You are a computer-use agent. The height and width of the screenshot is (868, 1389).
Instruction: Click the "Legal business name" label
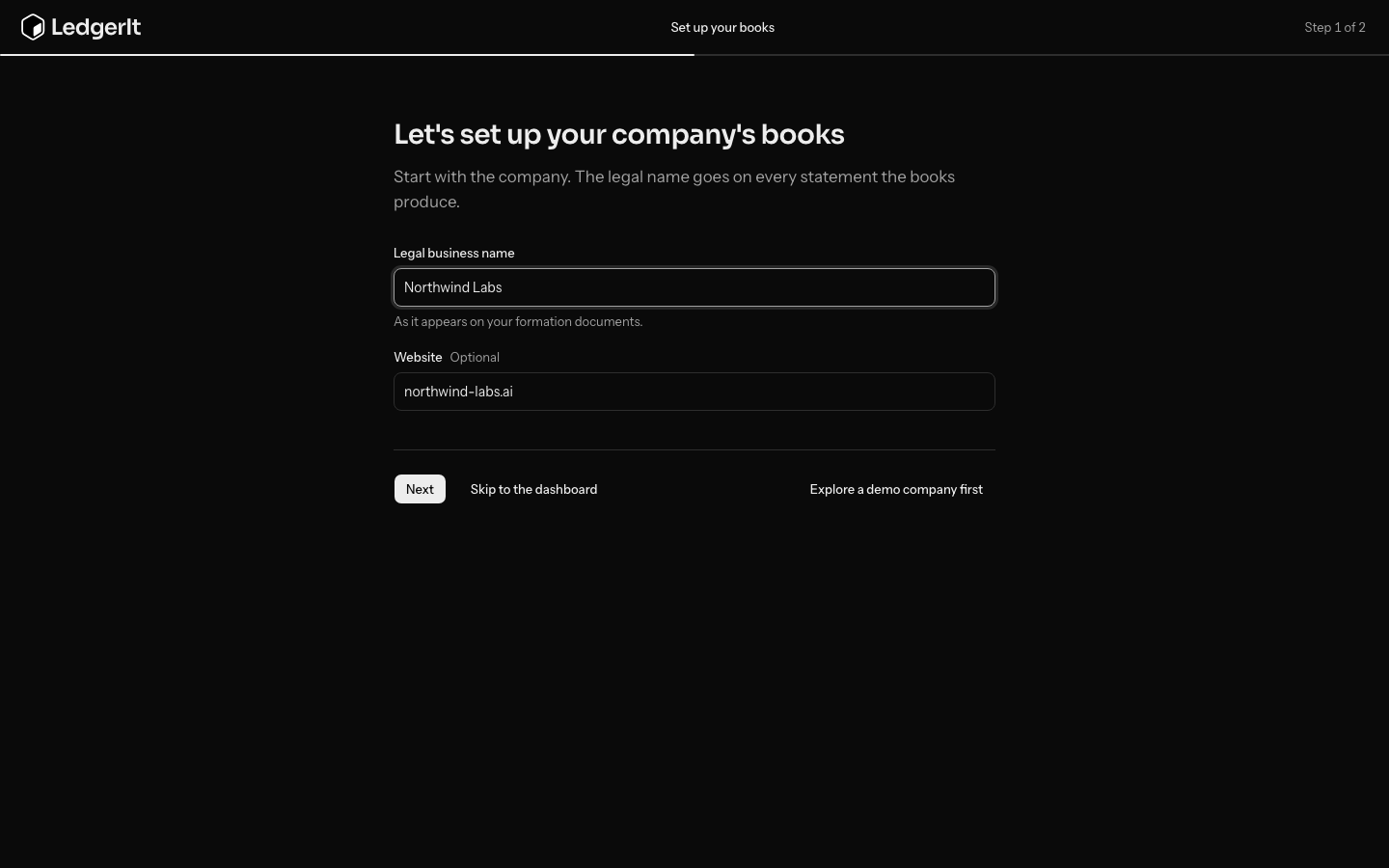454,253
